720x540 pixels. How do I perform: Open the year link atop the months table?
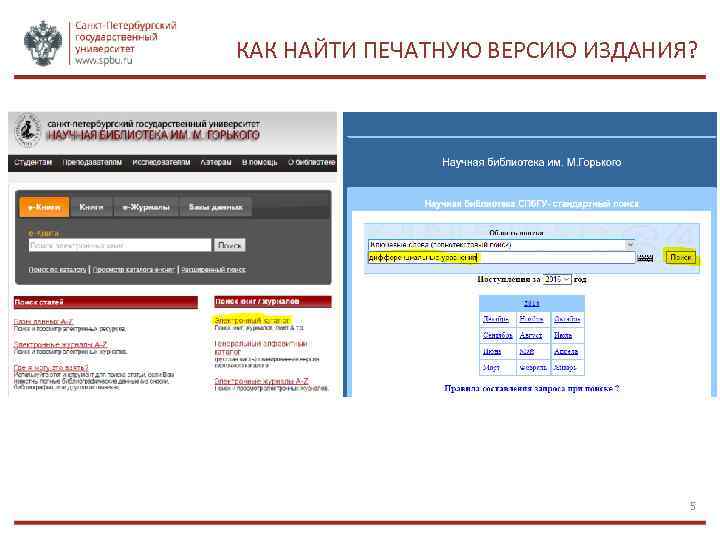[531, 304]
